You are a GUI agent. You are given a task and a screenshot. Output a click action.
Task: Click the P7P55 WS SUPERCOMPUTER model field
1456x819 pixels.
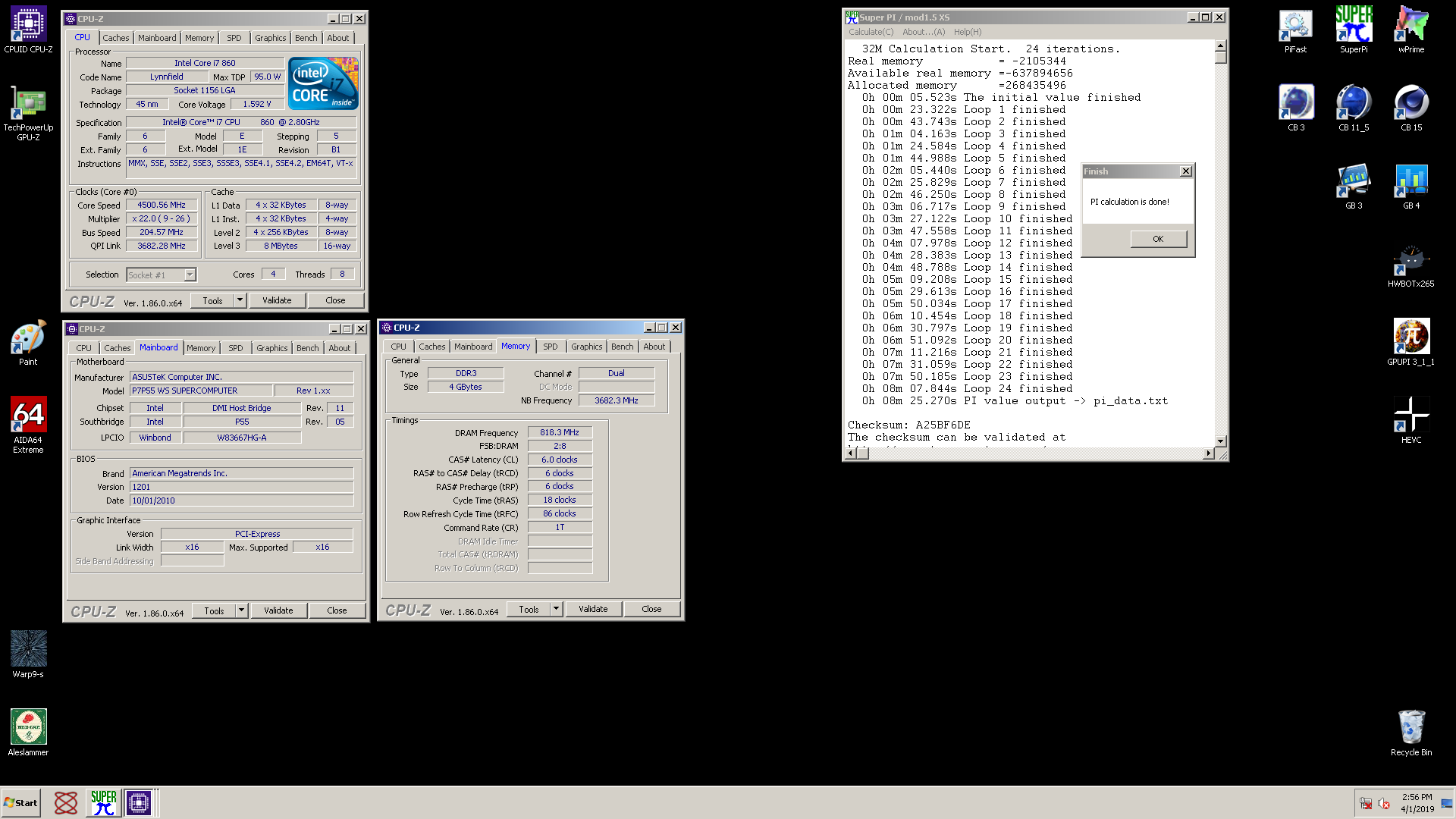tap(201, 391)
